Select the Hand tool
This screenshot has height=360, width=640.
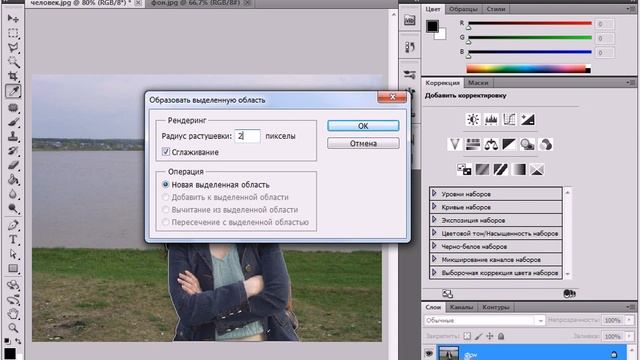pyautogui.click(x=13, y=313)
